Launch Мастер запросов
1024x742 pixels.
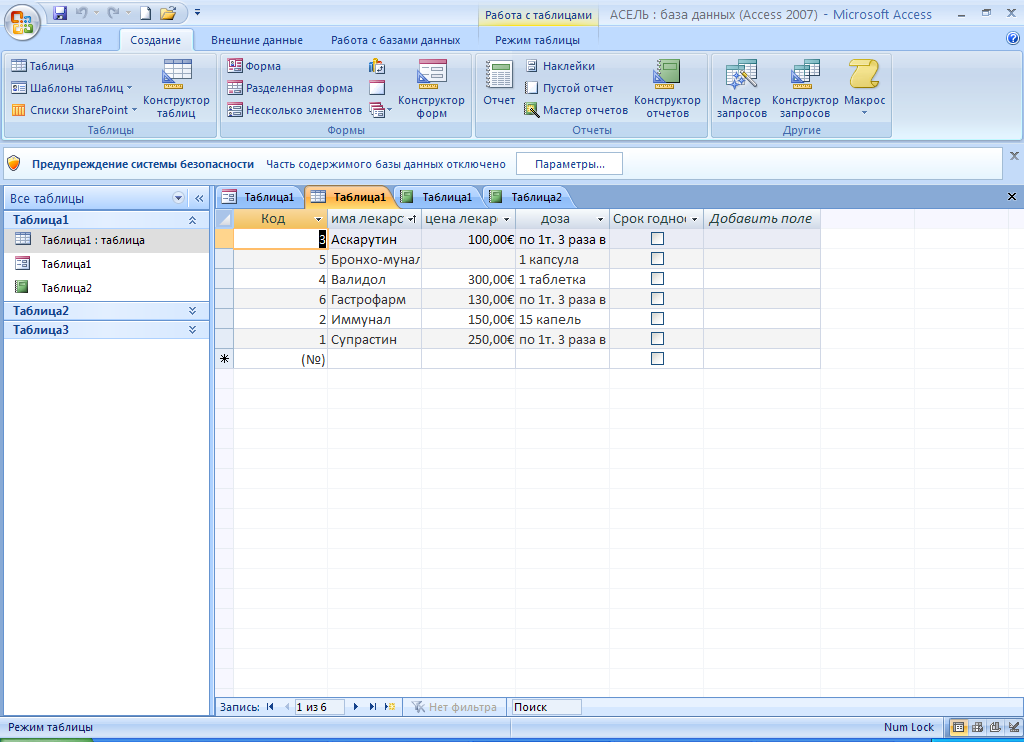(741, 89)
